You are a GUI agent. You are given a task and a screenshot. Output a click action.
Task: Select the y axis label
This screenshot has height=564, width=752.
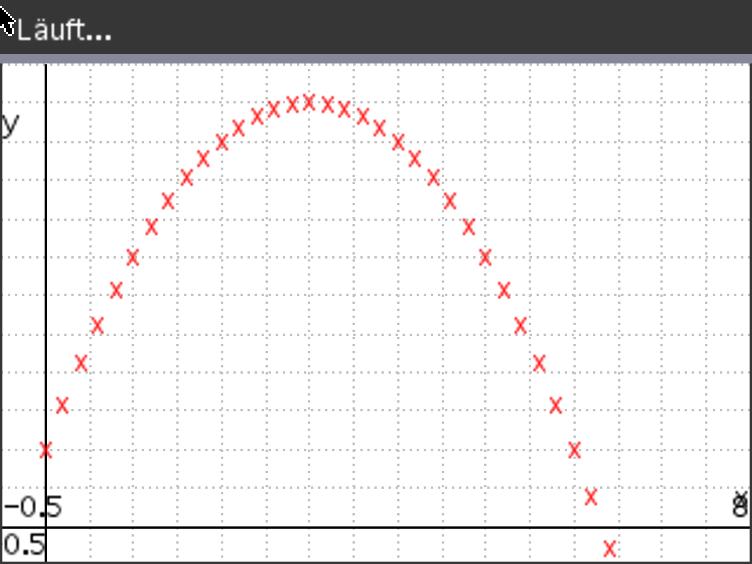point(11,124)
